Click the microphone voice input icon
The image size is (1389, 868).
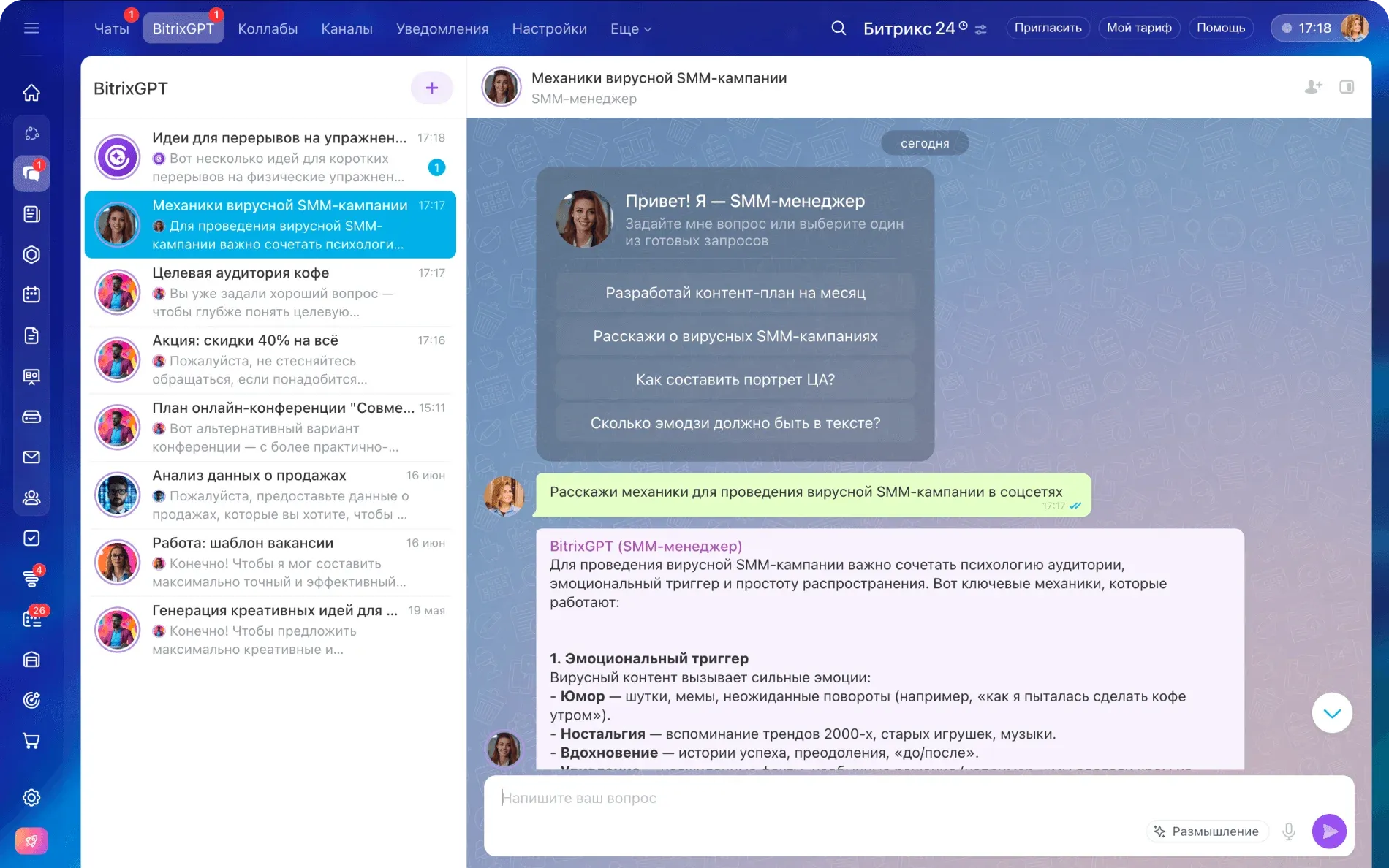(1289, 831)
